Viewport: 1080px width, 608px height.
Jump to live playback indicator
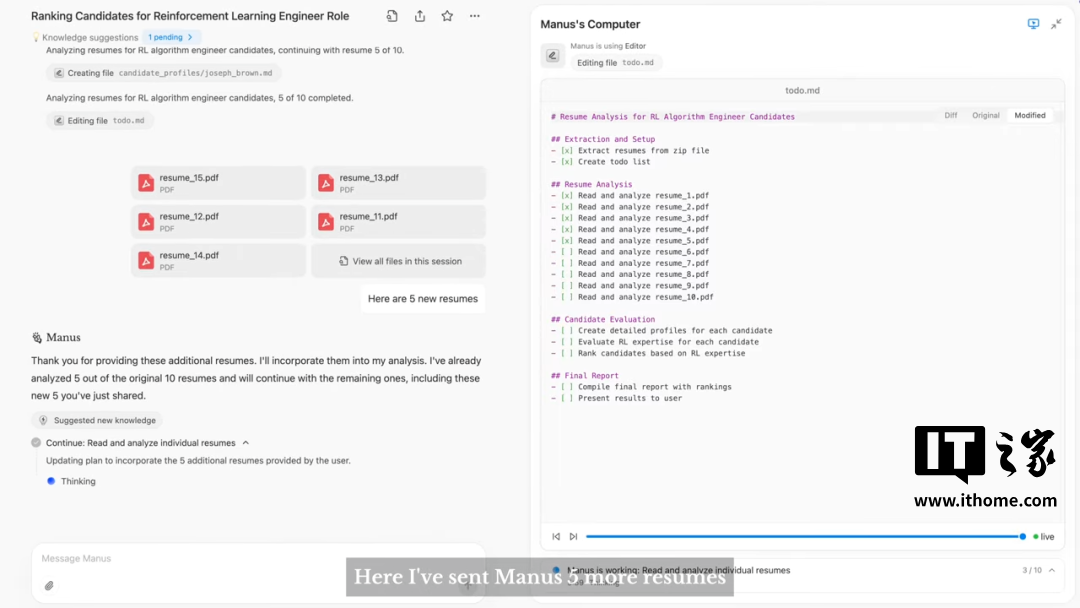pos(1043,537)
